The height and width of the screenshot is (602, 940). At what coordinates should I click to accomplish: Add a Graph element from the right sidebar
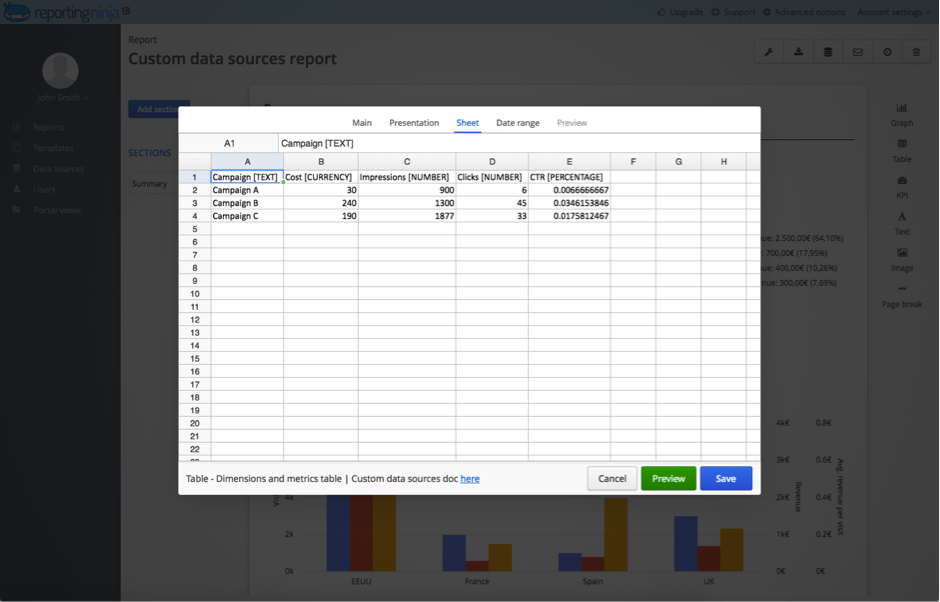tap(902, 113)
